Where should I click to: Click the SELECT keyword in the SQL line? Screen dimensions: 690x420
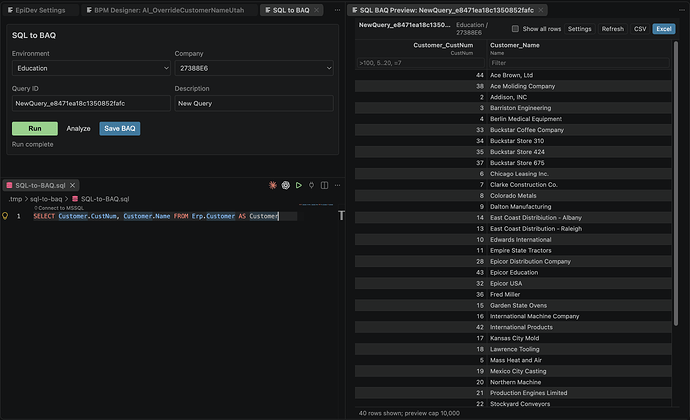(44, 216)
